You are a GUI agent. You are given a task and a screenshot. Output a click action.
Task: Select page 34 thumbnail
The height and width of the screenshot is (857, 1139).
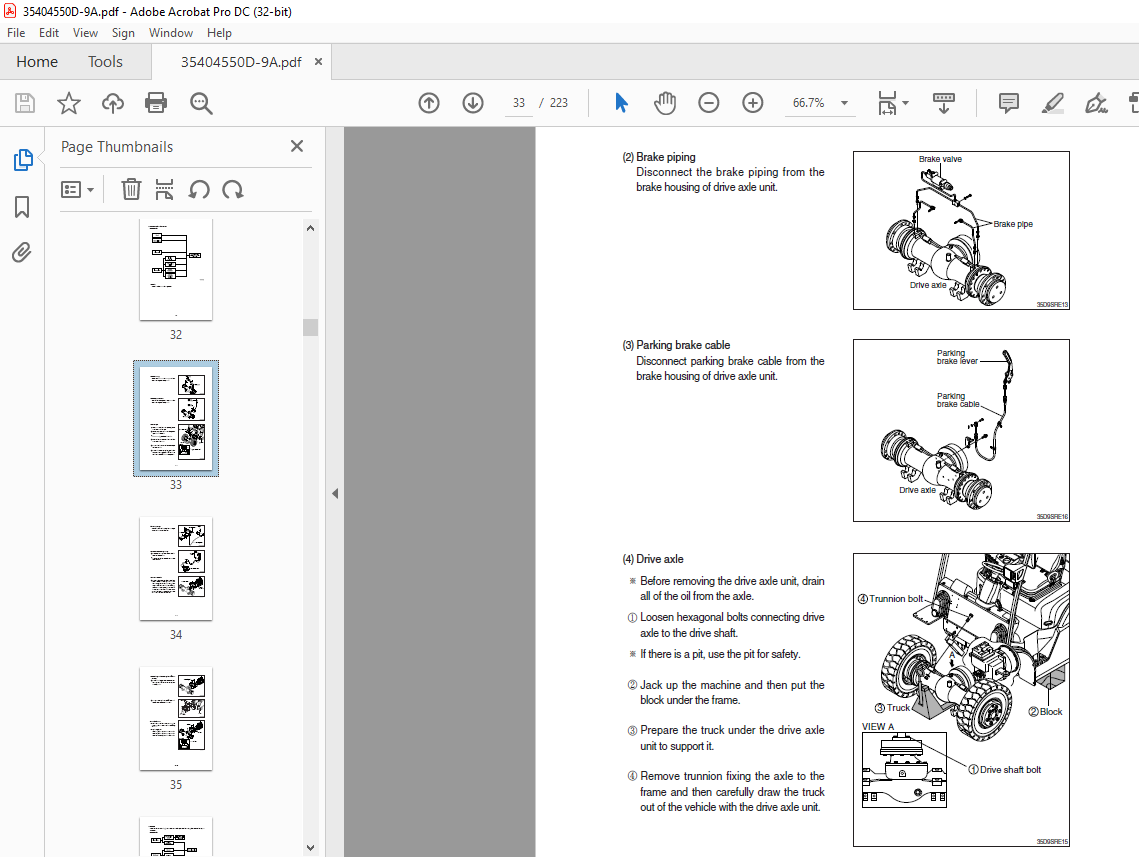(176, 569)
